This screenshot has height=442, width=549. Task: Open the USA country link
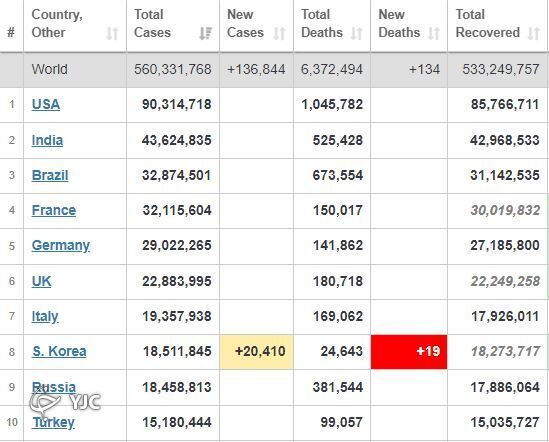click(46, 104)
